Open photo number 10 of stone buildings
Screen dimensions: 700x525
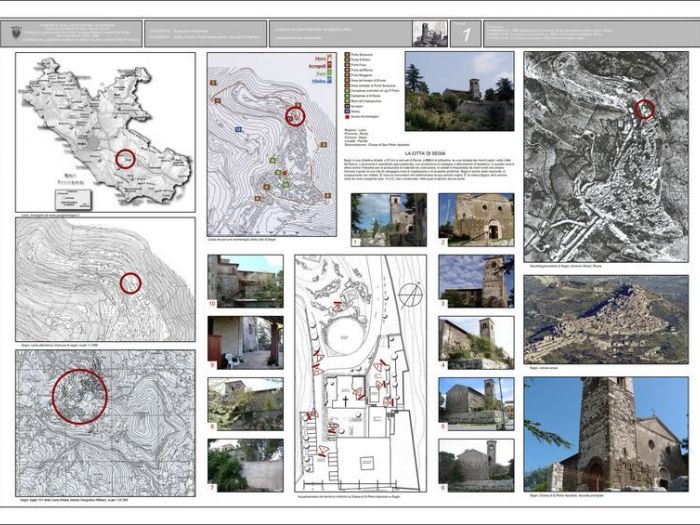click(x=246, y=281)
